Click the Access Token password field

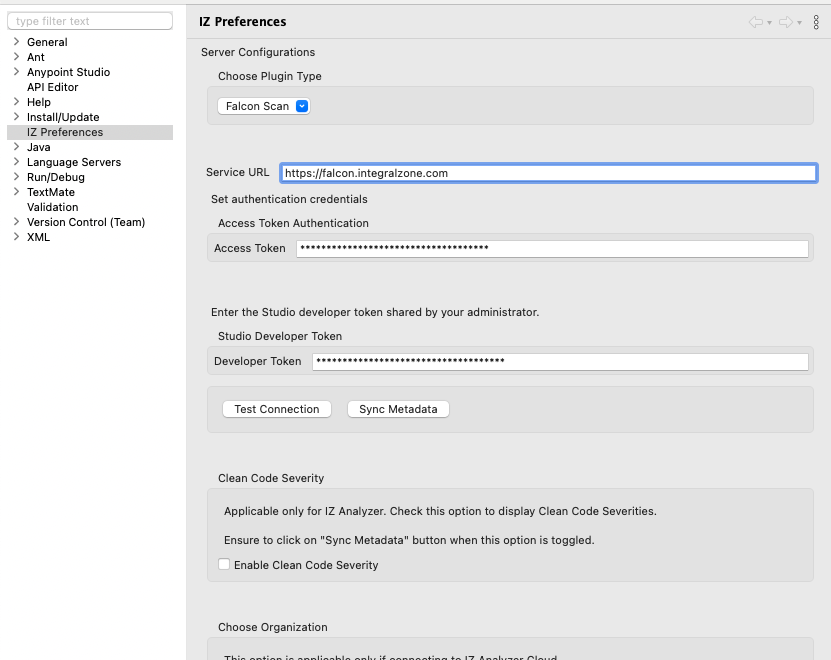552,248
